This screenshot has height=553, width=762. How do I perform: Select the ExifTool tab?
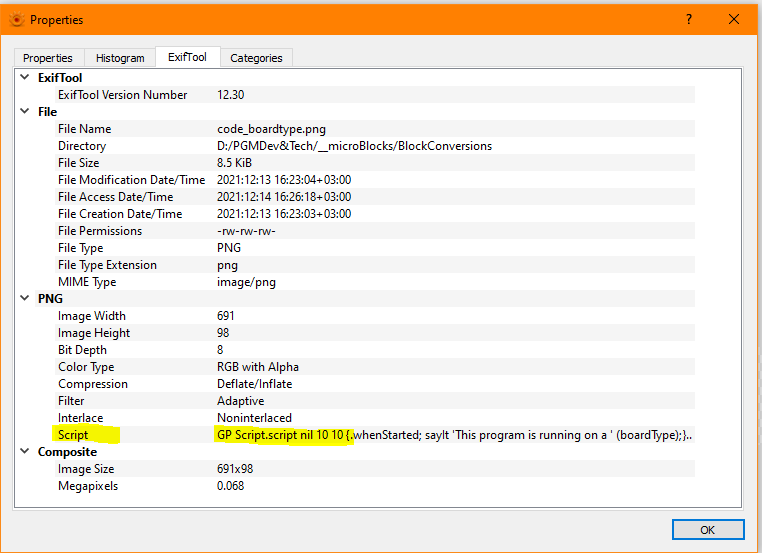point(187,57)
